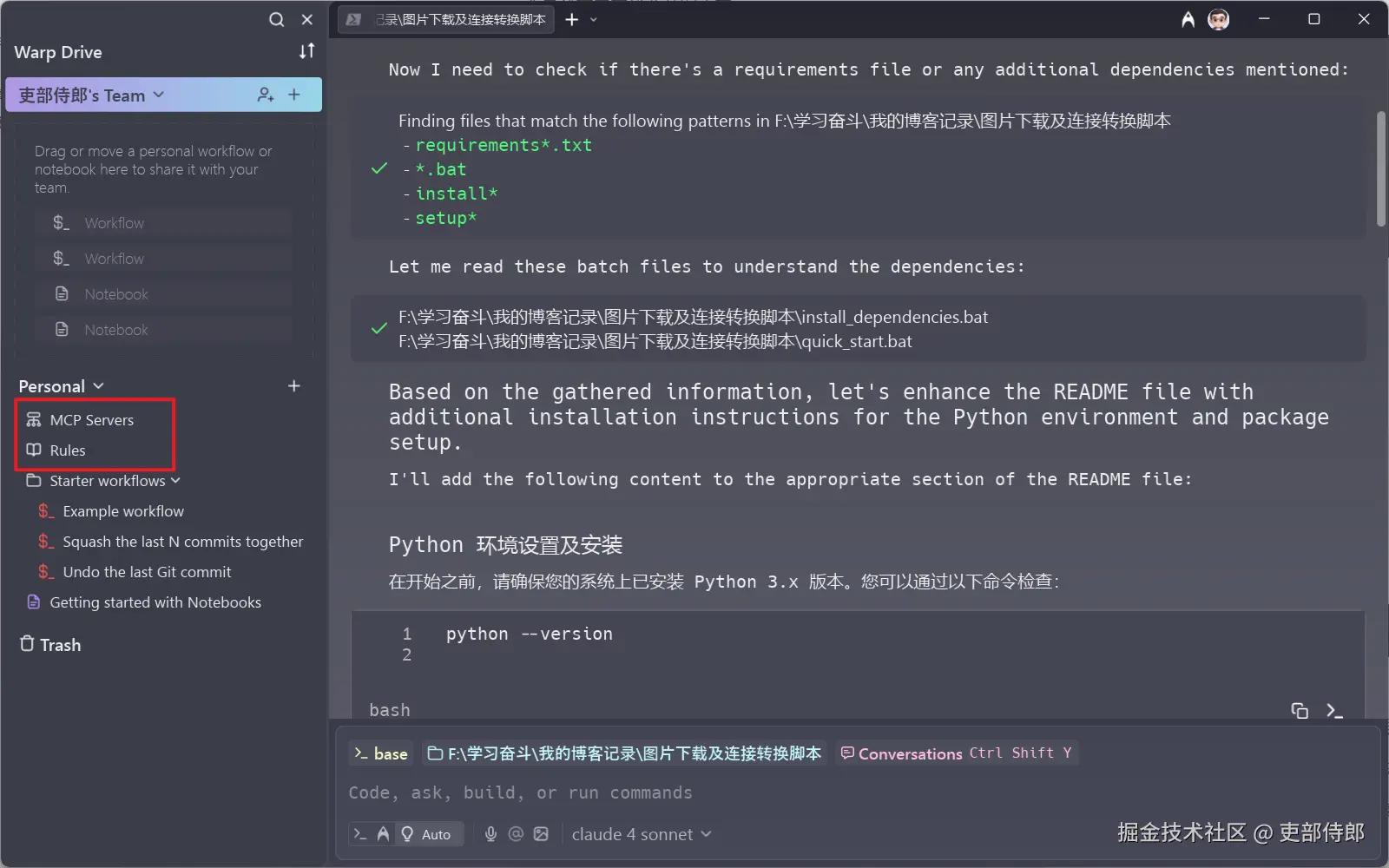Attach context with the @ icon

tap(516, 834)
